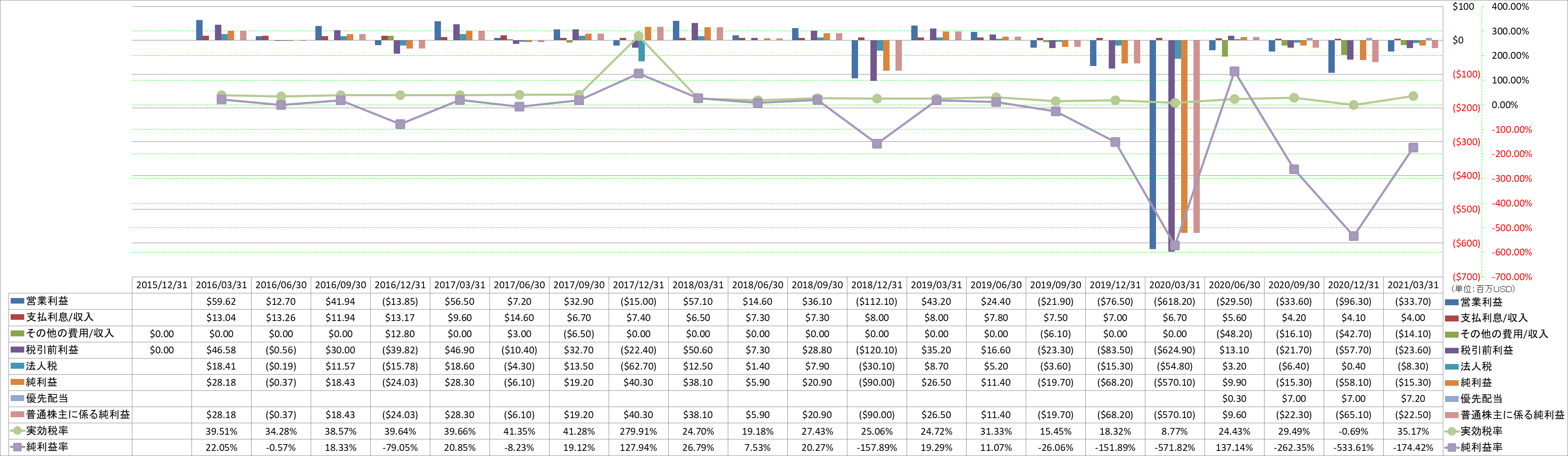Select the 127.94% net margin cell
This screenshot has width=1568, height=456.
click(x=638, y=447)
